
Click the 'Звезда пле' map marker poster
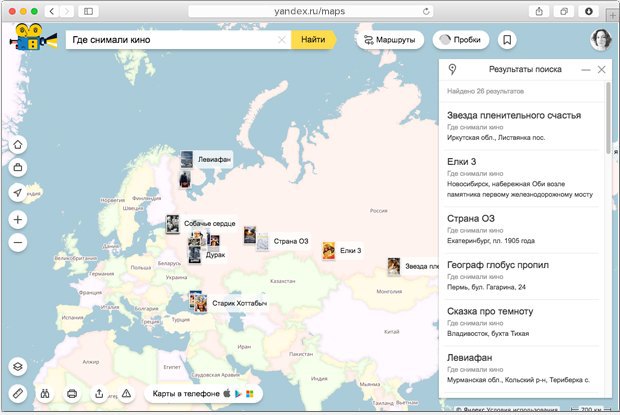394,267
